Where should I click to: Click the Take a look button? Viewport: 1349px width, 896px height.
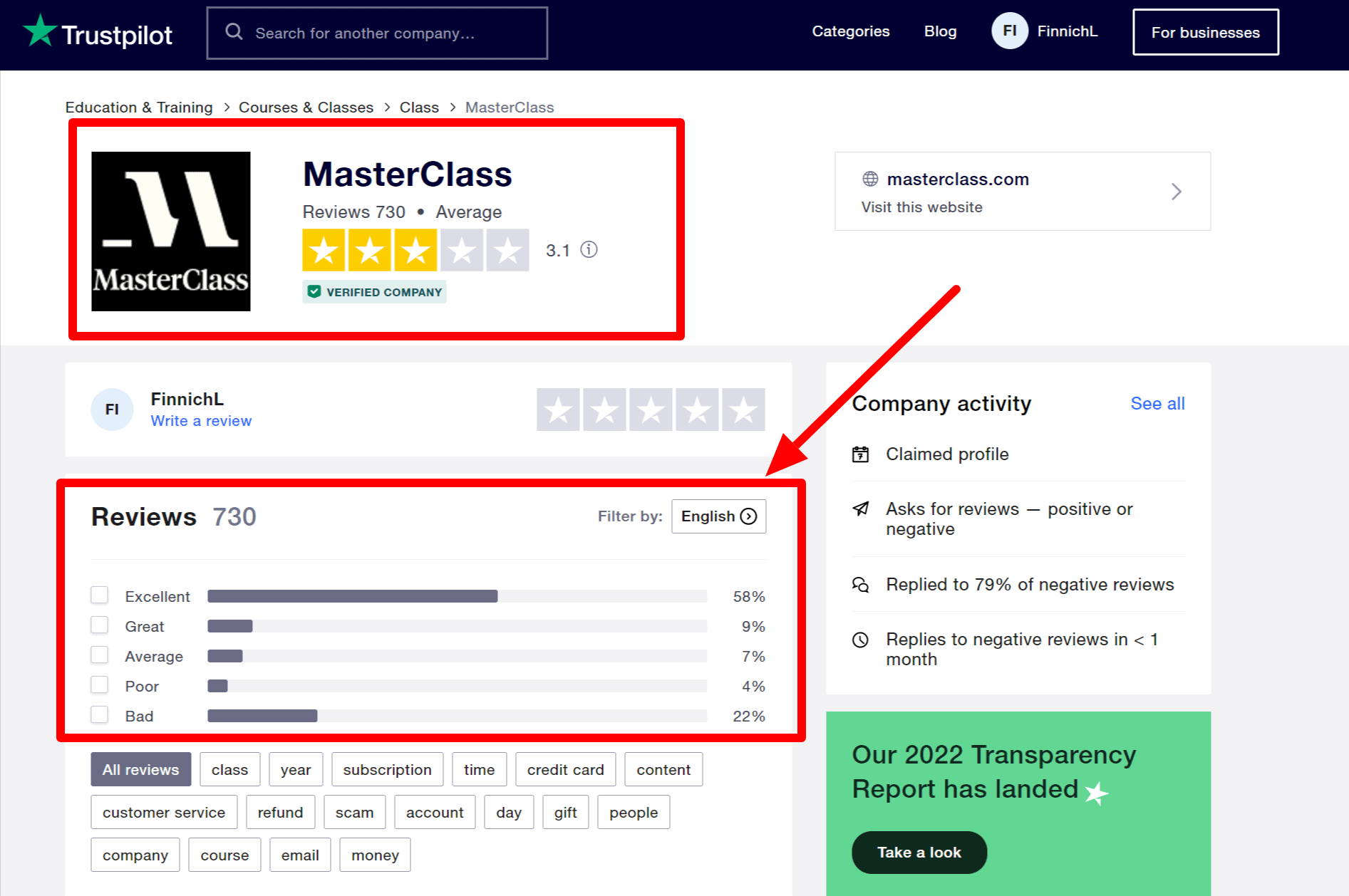pyautogui.click(x=919, y=853)
